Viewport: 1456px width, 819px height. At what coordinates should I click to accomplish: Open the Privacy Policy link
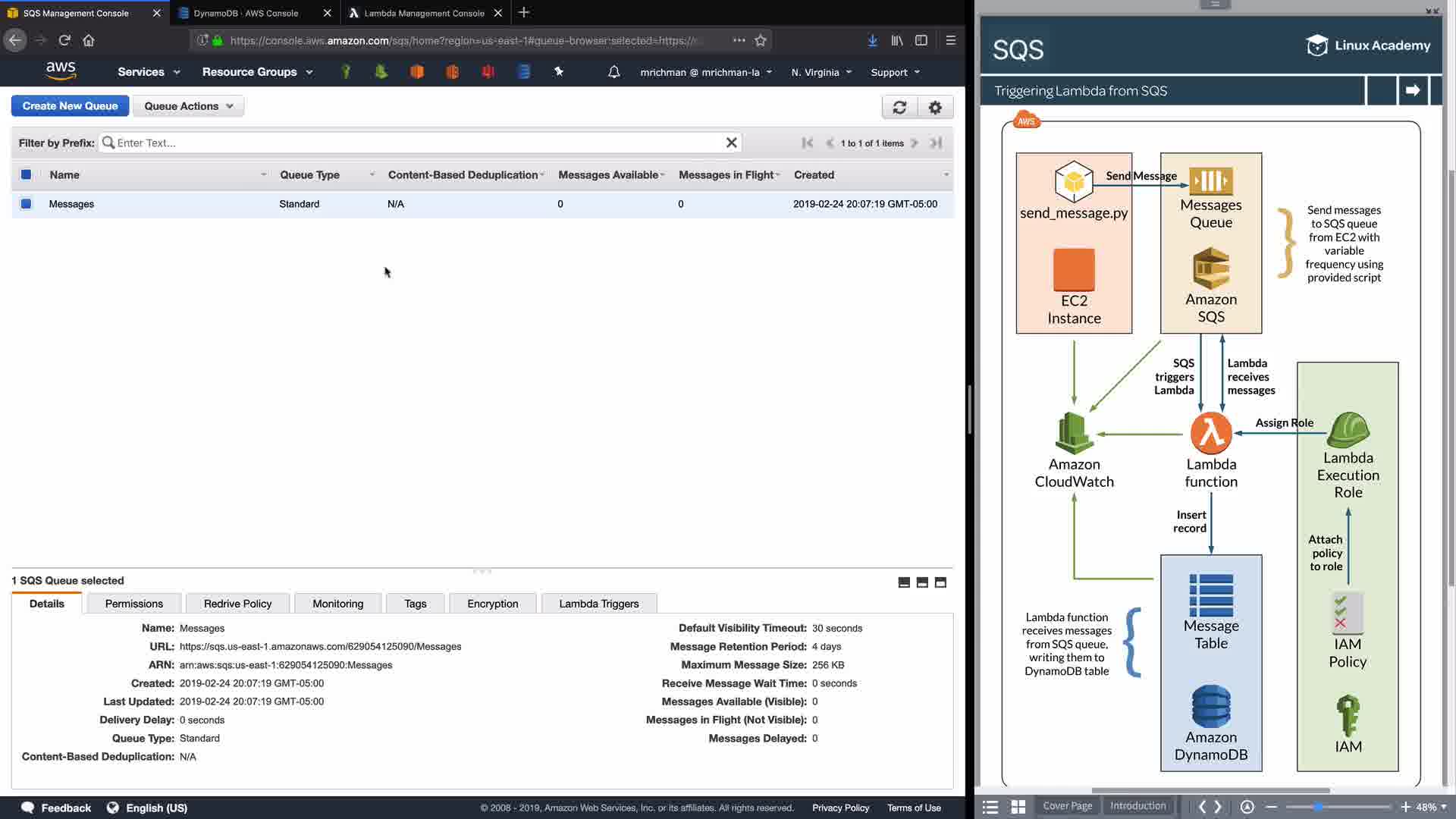click(840, 808)
